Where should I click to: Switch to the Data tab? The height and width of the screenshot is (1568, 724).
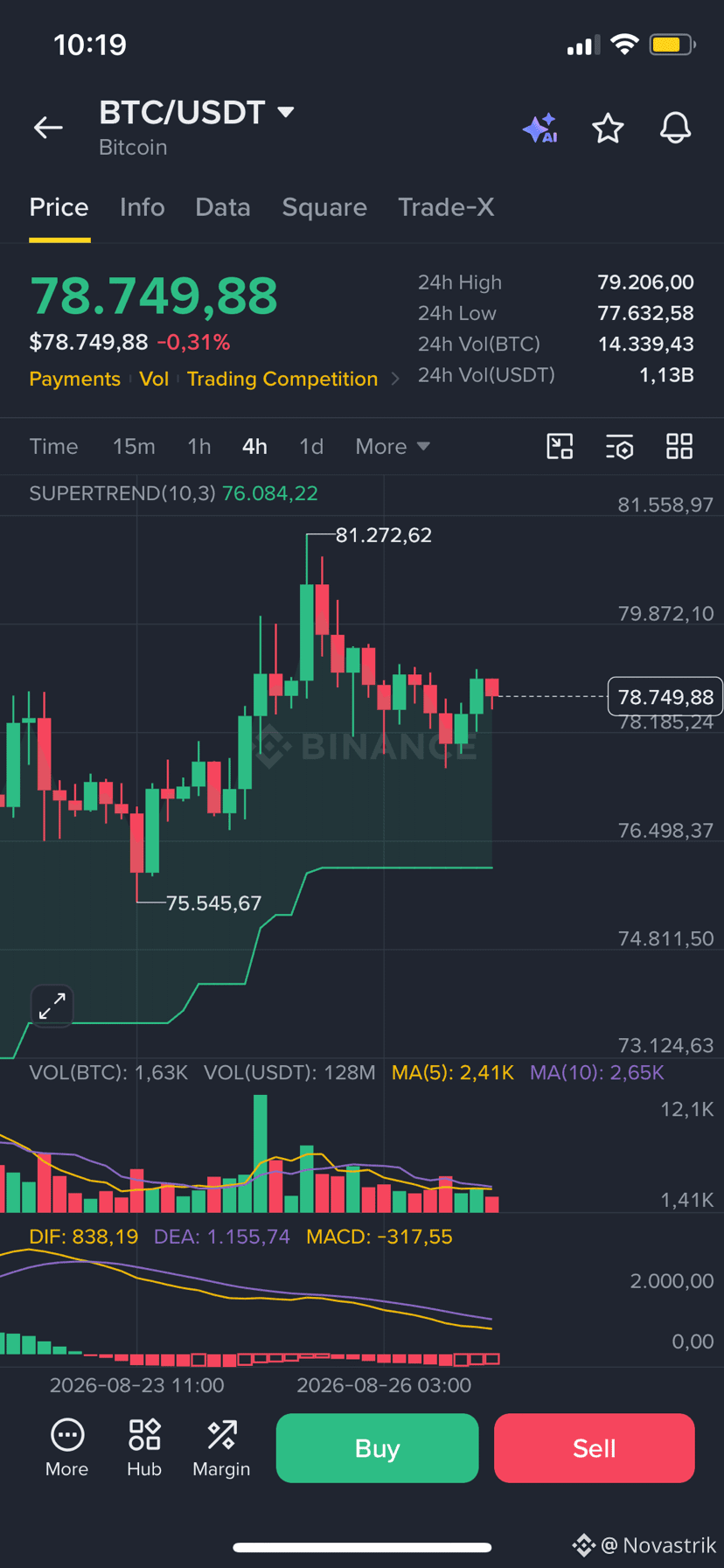pyautogui.click(x=223, y=207)
